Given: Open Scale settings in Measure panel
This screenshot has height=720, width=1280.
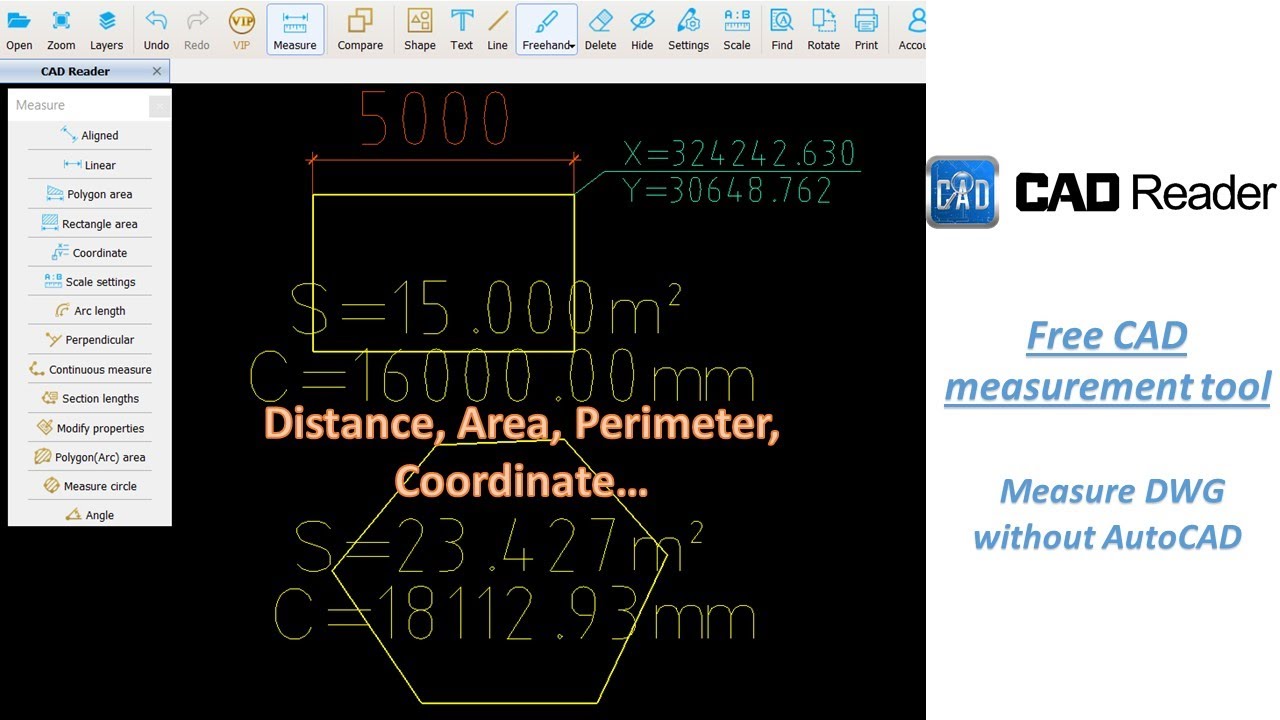Looking at the screenshot, I should [x=90, y=282].
